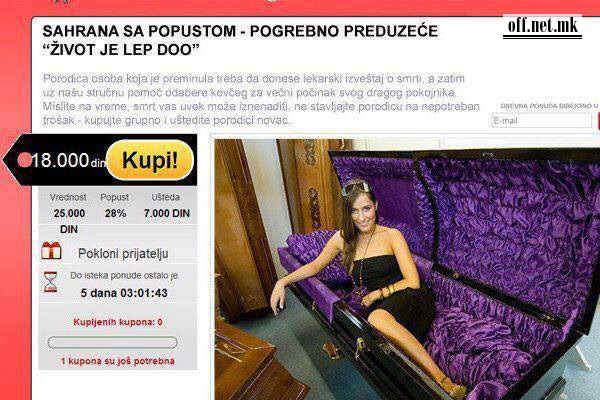Viewport: 600px width, 400px height.
Task: Click the countdown timer 5 dana 03:01:43
Action: pos(124,293)
